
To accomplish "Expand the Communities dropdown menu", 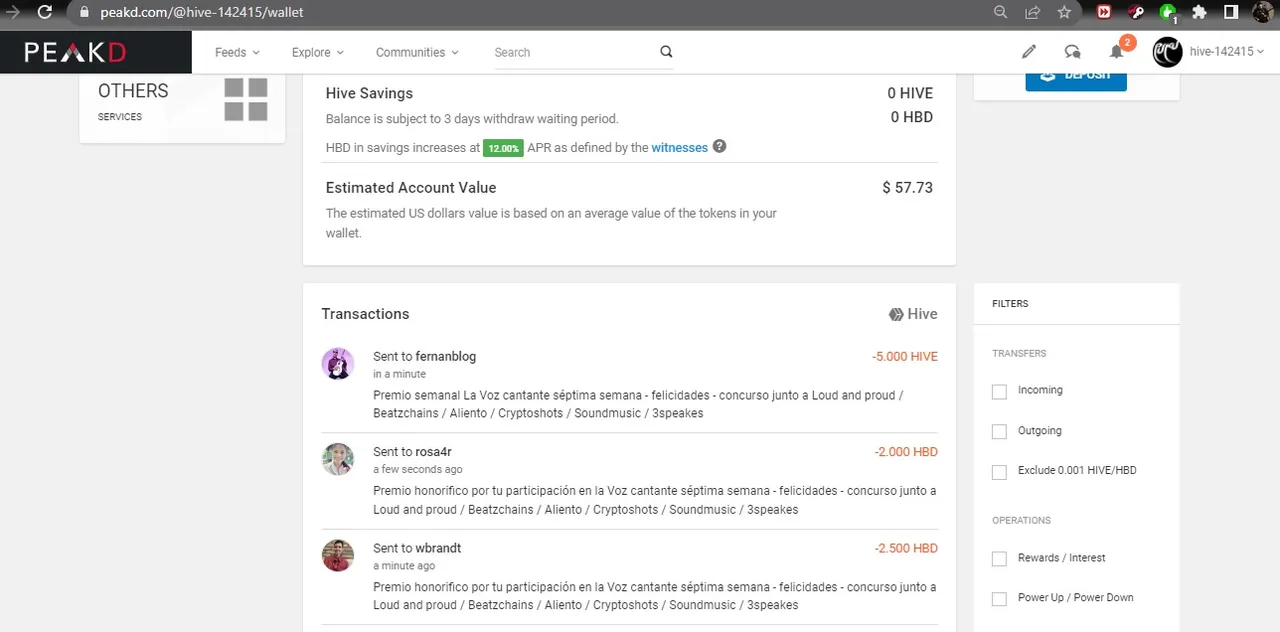I will click(417, 52).
